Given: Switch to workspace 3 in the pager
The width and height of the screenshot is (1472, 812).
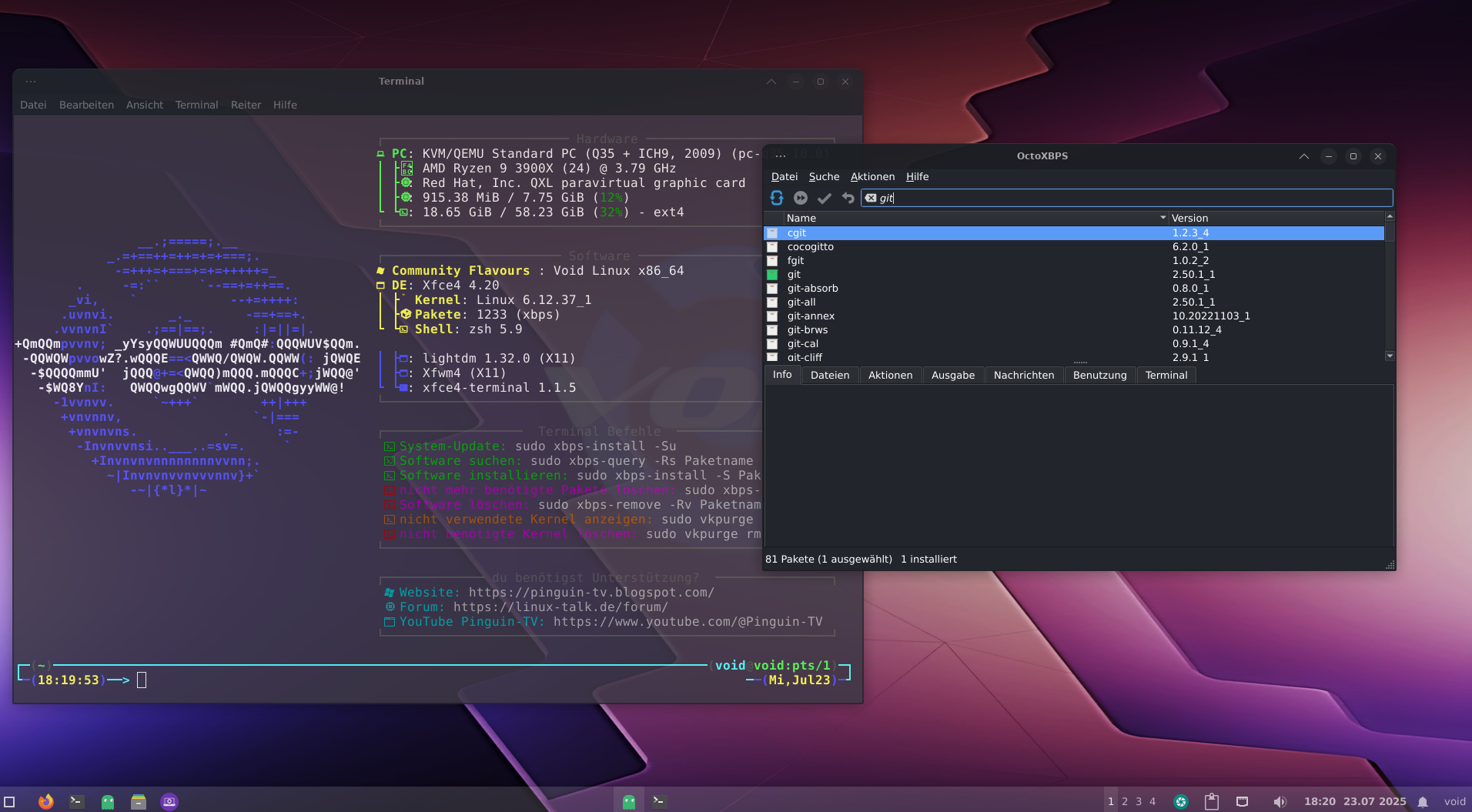Looking at the screenshot, I should 1139,801.
